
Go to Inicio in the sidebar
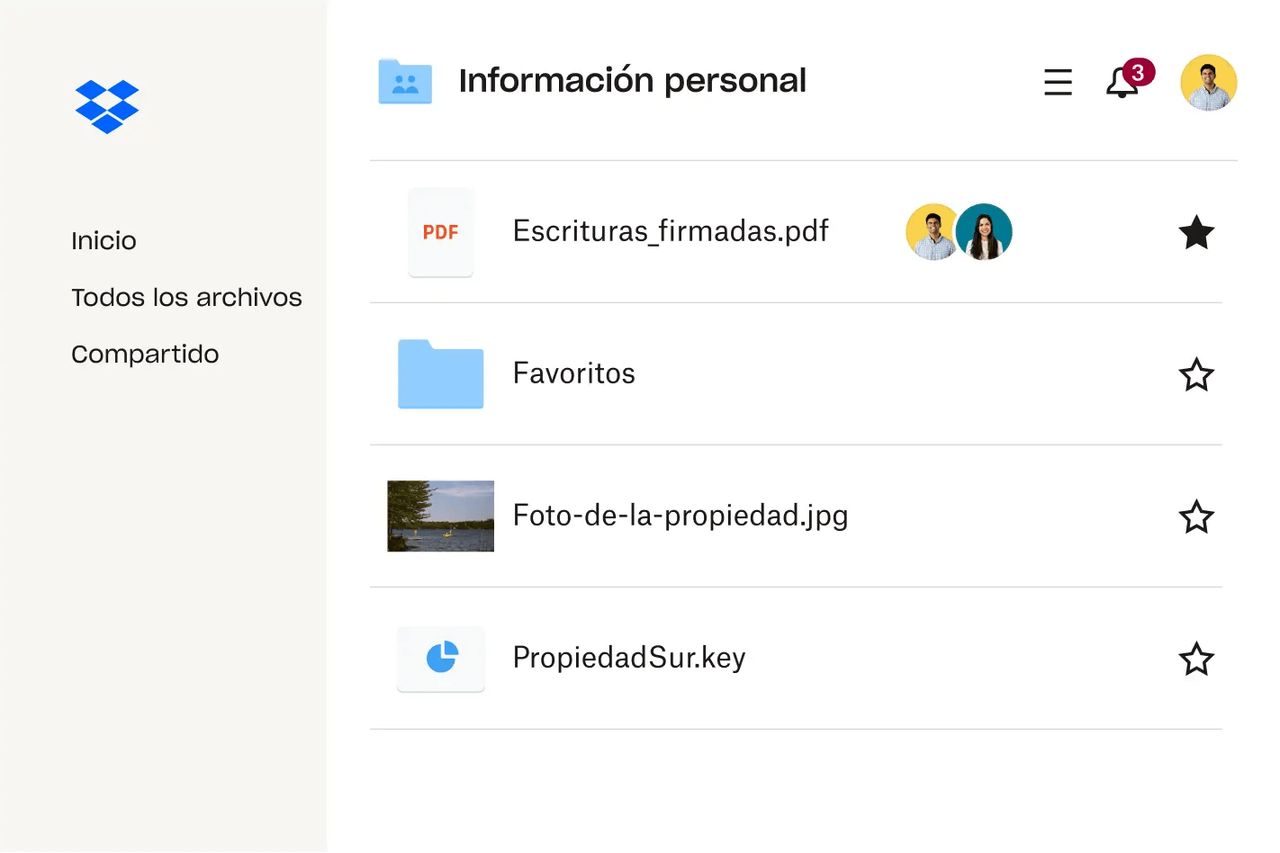point(102,240)
